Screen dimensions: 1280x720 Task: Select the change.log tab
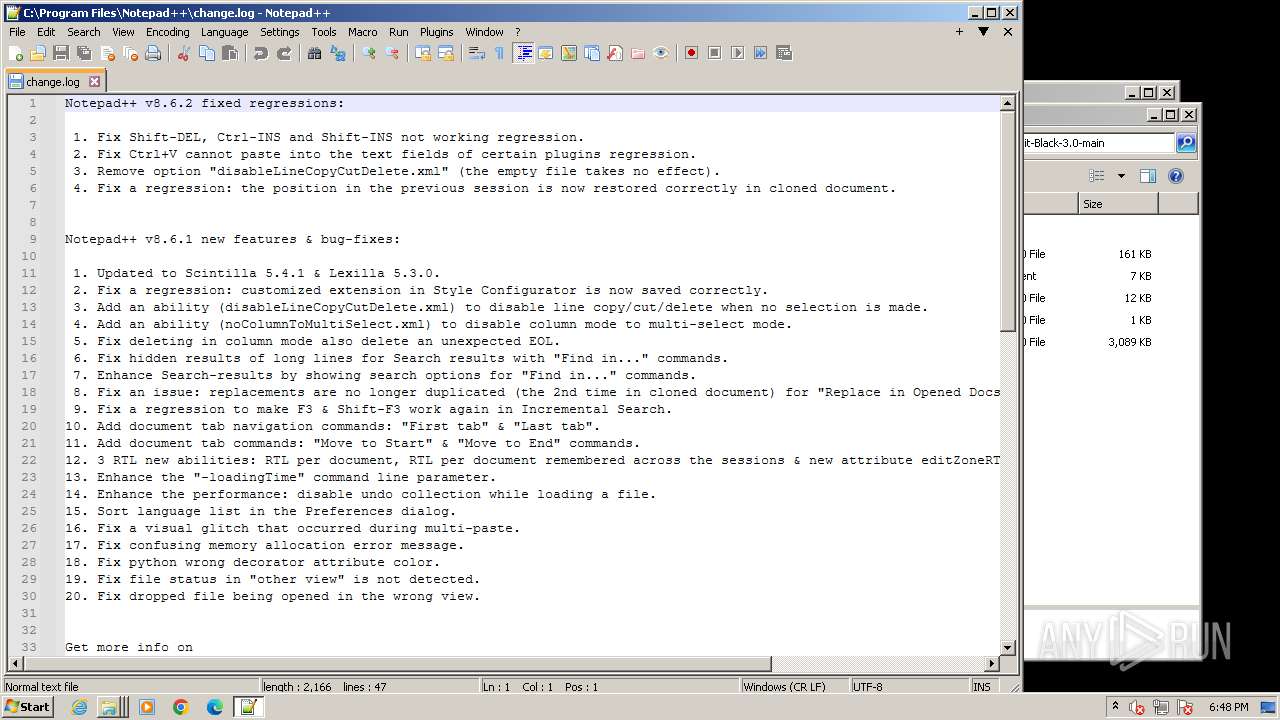point(54,82)
